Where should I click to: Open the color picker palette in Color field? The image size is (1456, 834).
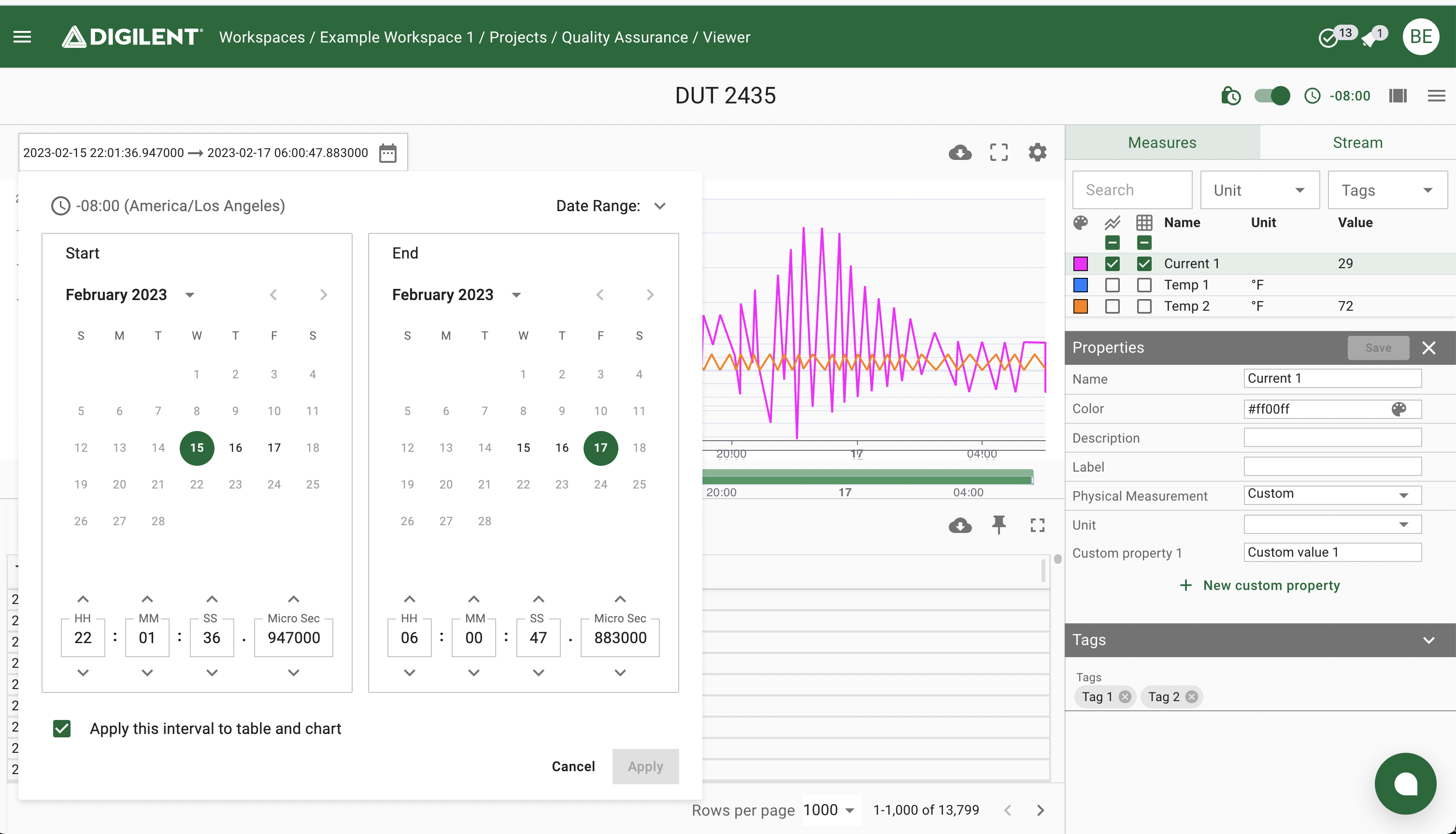(1399, 409)
